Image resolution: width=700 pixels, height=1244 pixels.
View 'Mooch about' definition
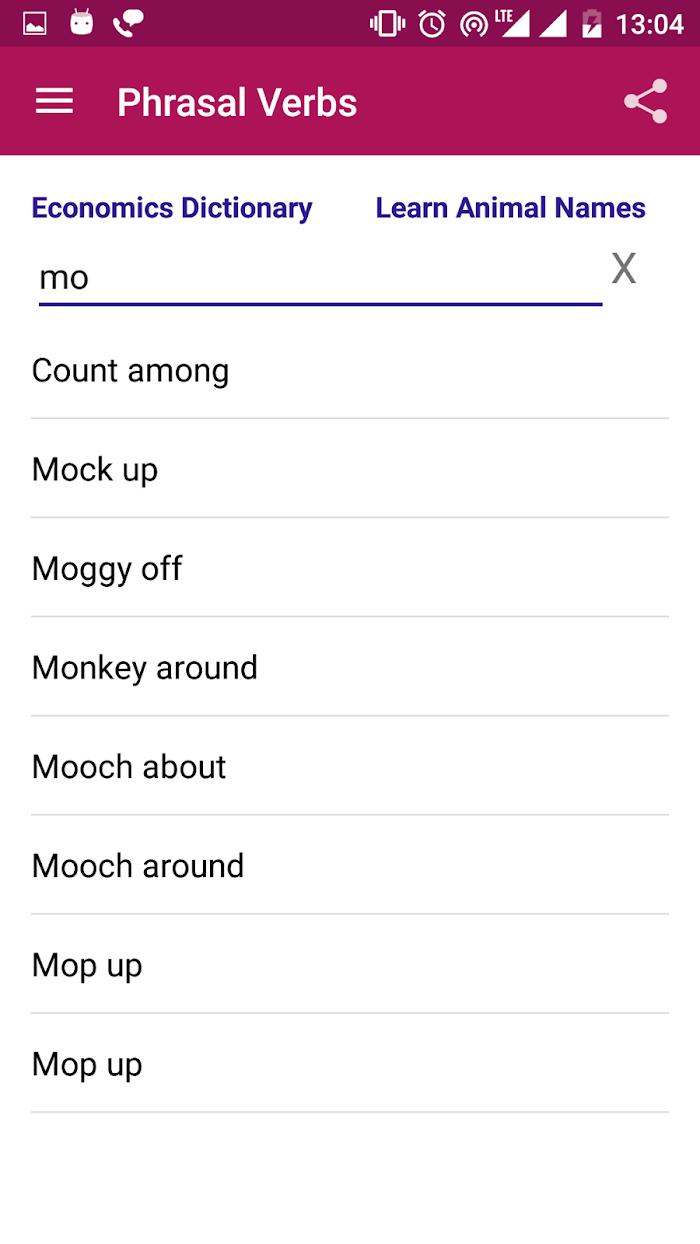(x=350, y=766)
